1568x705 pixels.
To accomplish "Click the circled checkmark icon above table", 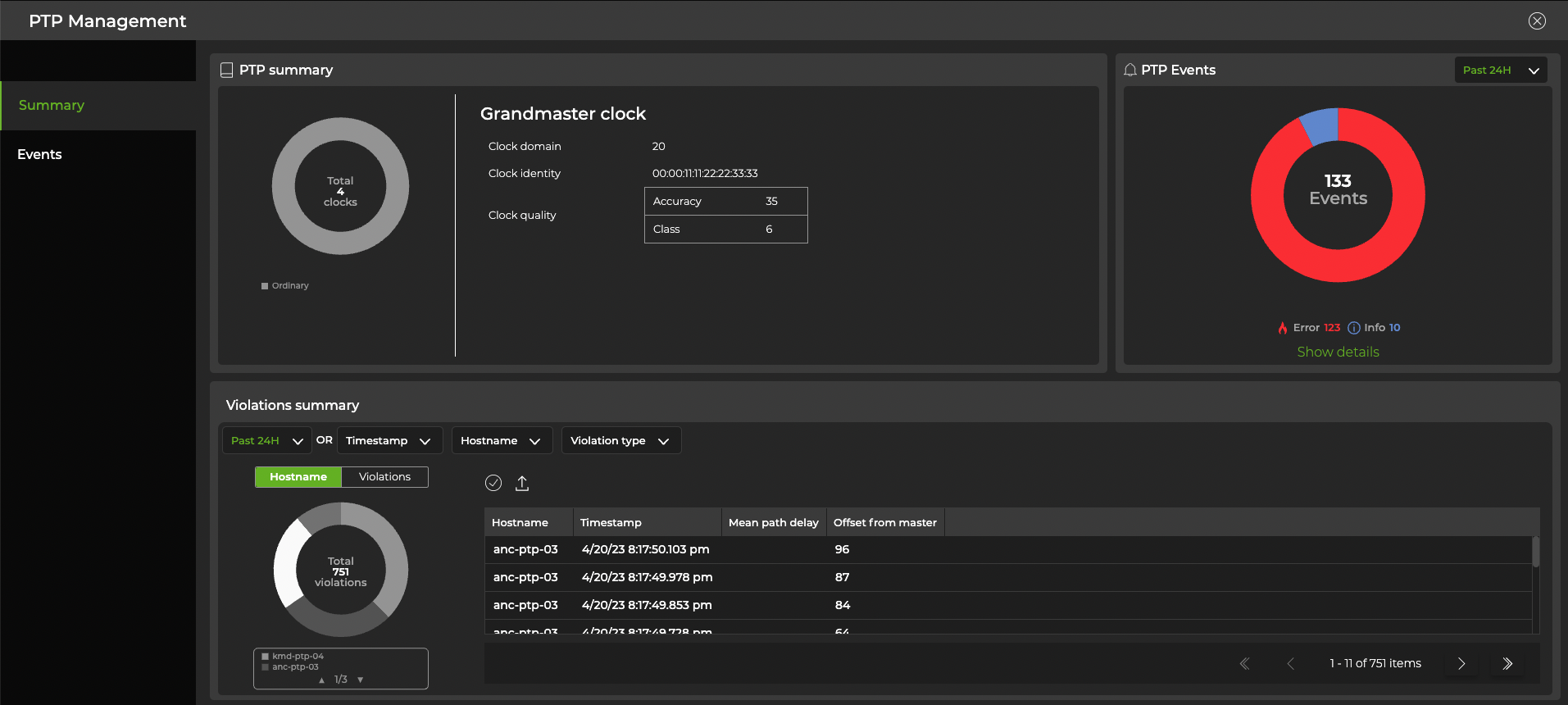I will tap(493, 484).
